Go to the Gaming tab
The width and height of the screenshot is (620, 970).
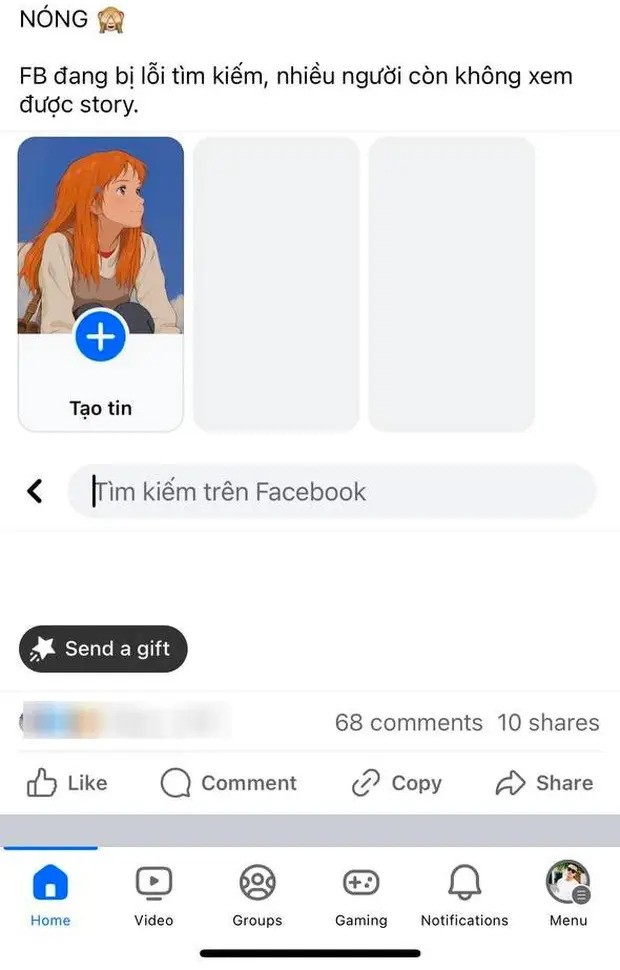[x=361, y=893]
